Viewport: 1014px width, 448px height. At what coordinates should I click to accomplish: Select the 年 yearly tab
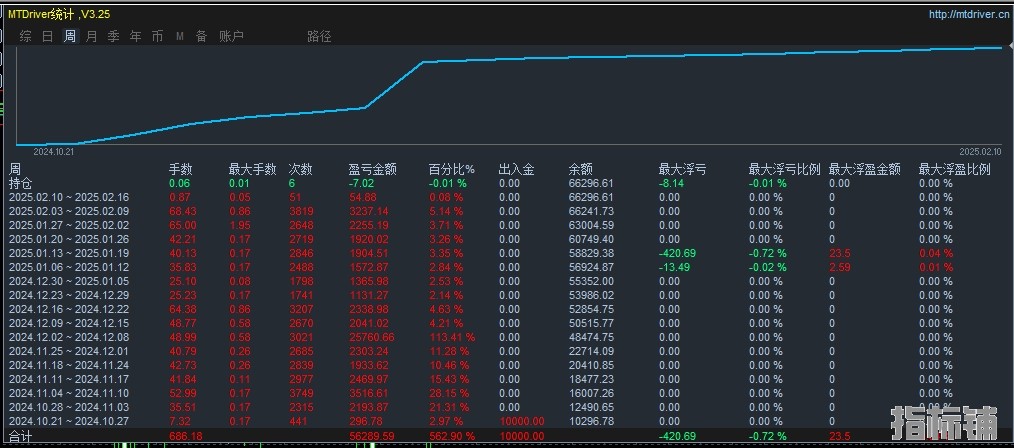pos(135,36)
